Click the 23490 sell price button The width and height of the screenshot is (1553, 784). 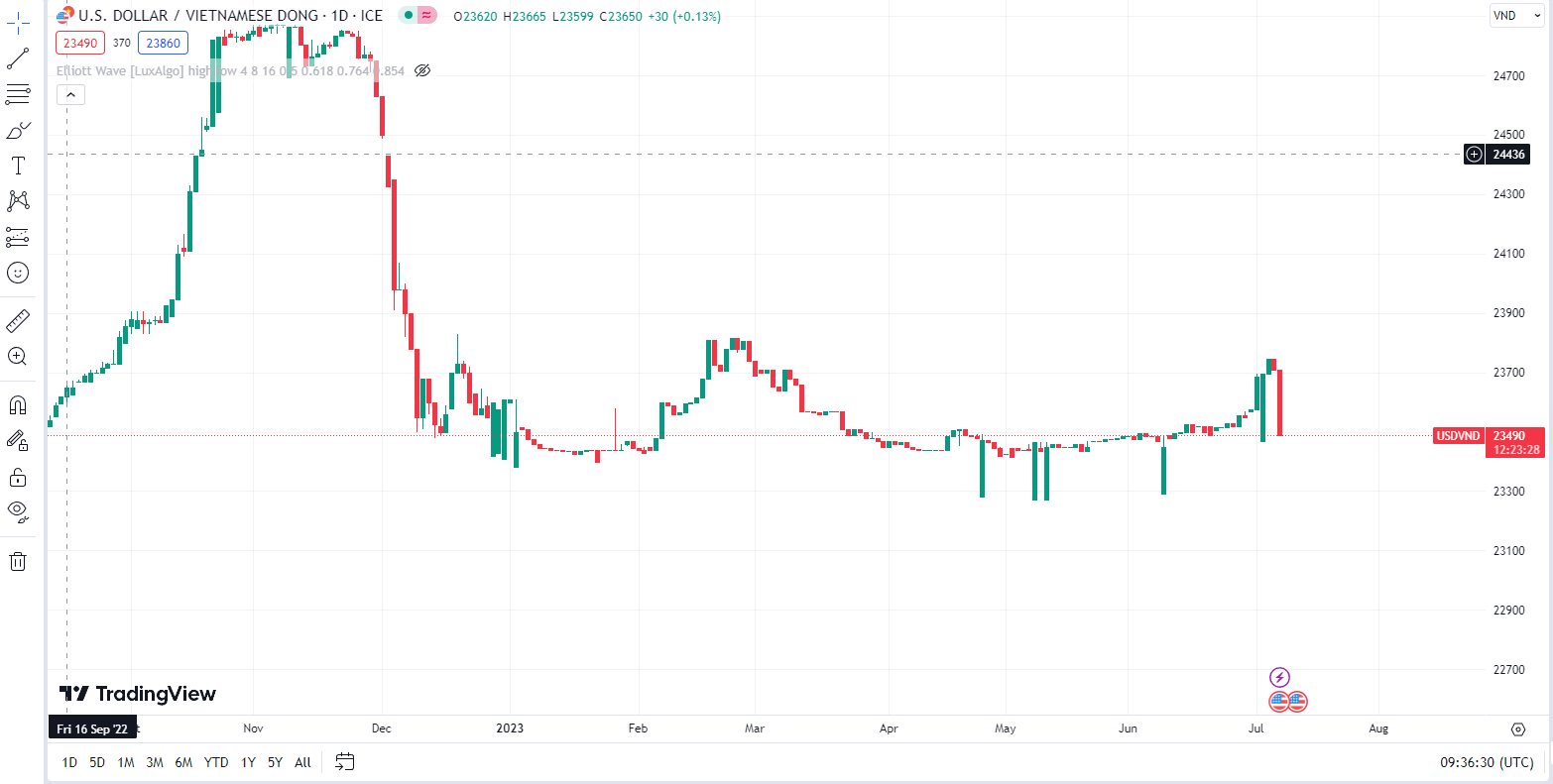(79, 43)
